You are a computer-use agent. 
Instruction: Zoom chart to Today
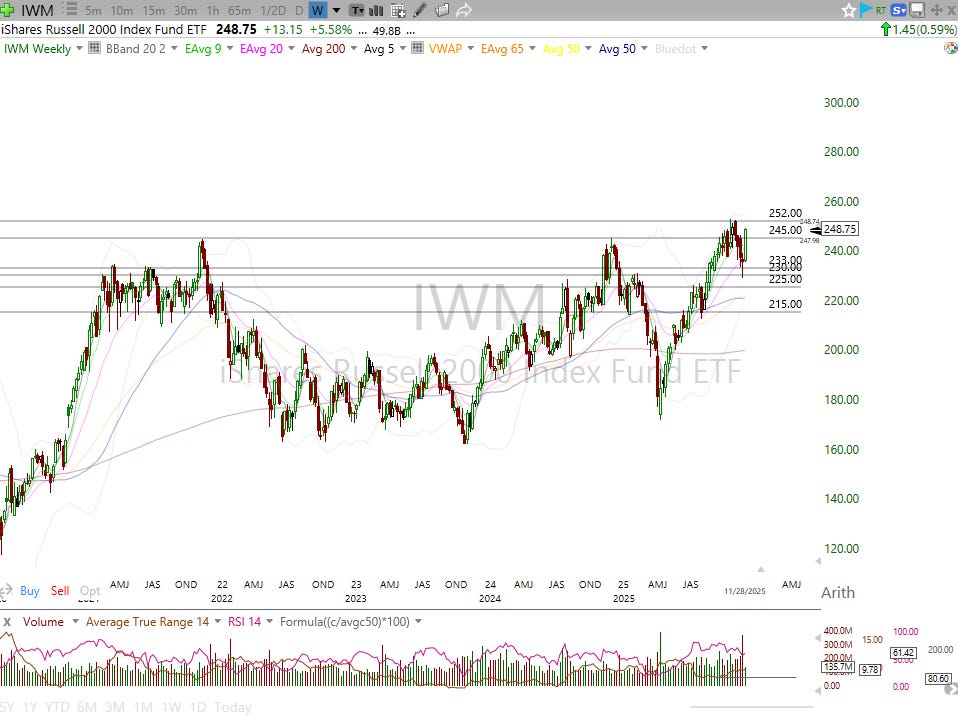tap(233, 707)
